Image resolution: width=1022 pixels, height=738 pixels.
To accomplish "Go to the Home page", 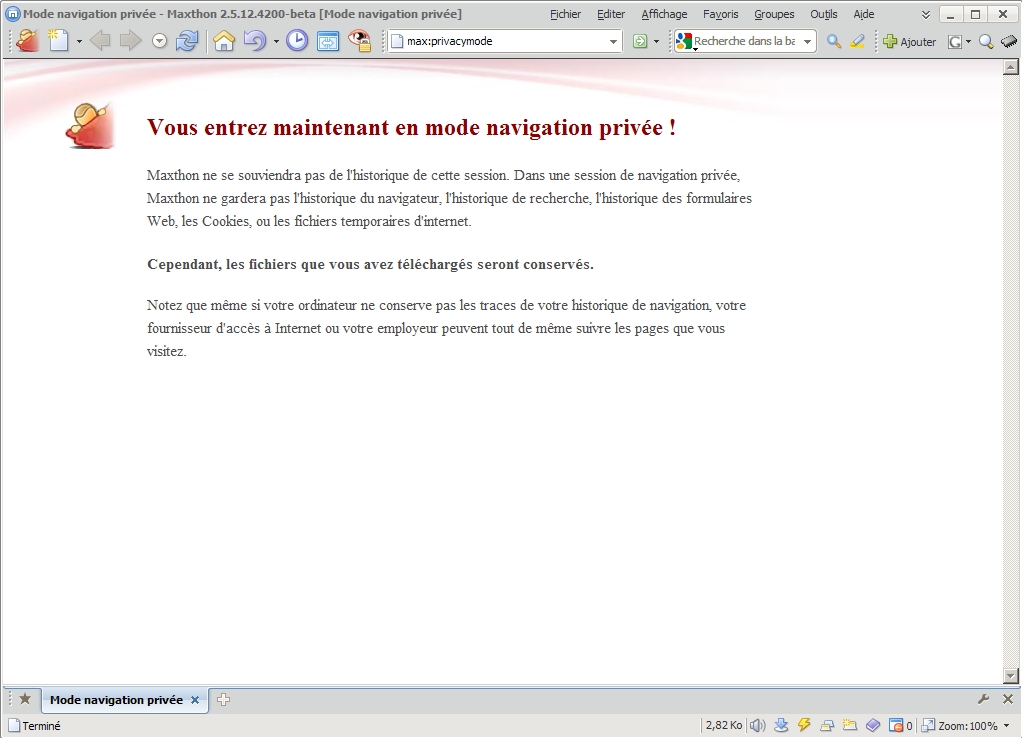I will coord(224,41).
